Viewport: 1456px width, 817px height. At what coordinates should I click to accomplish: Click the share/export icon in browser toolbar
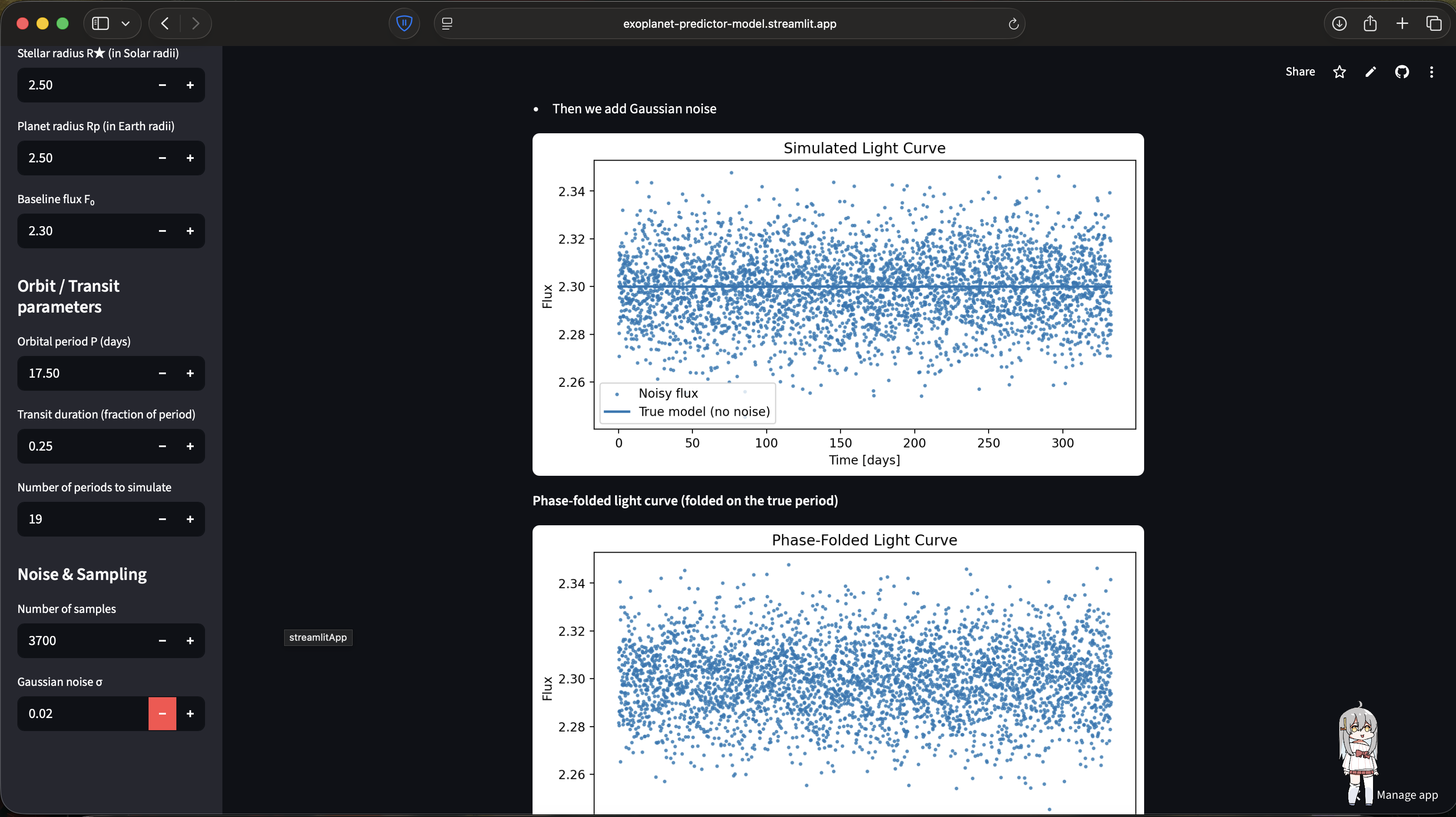coord(1370,24)
